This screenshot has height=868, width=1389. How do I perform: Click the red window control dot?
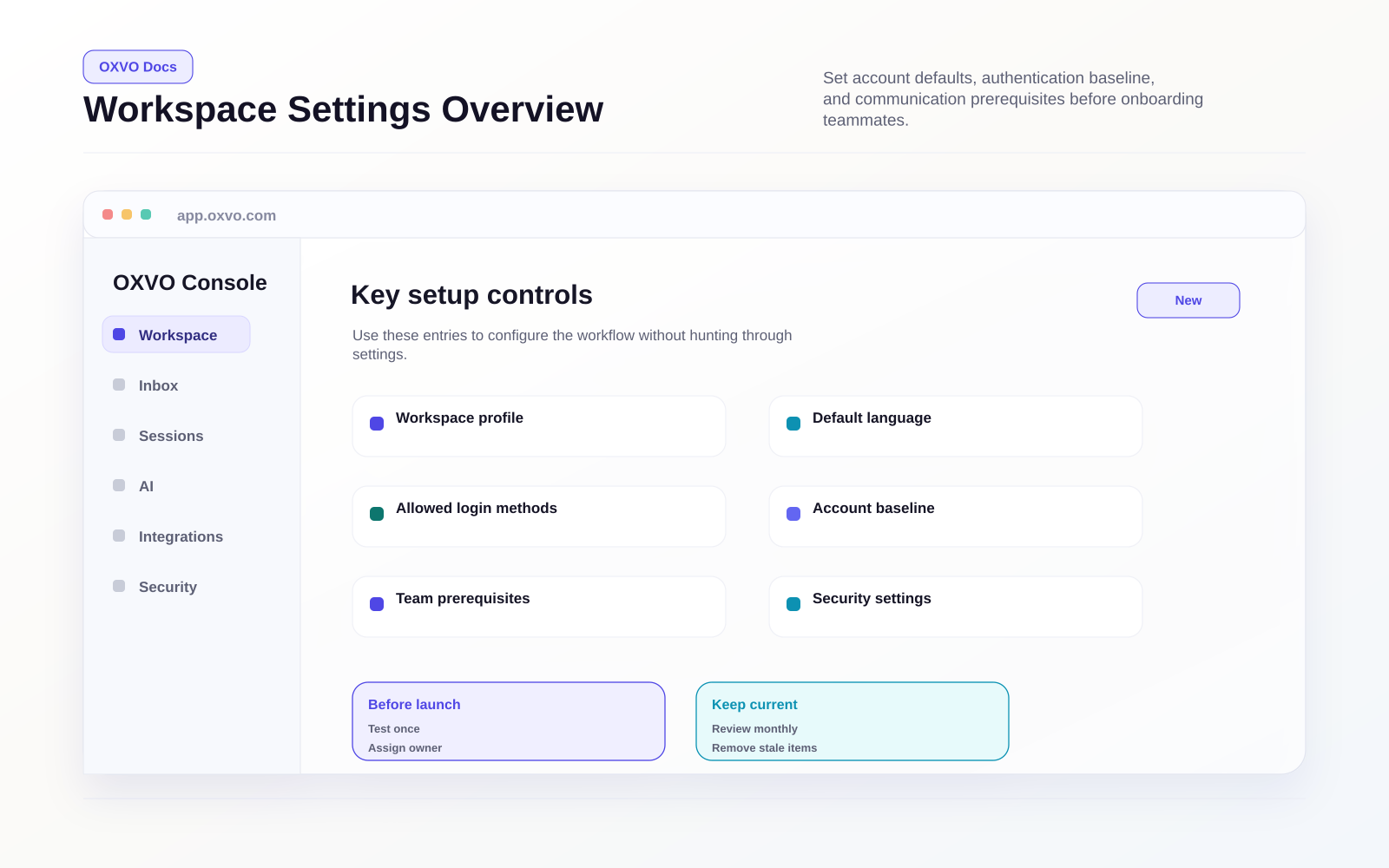[108, 214]
